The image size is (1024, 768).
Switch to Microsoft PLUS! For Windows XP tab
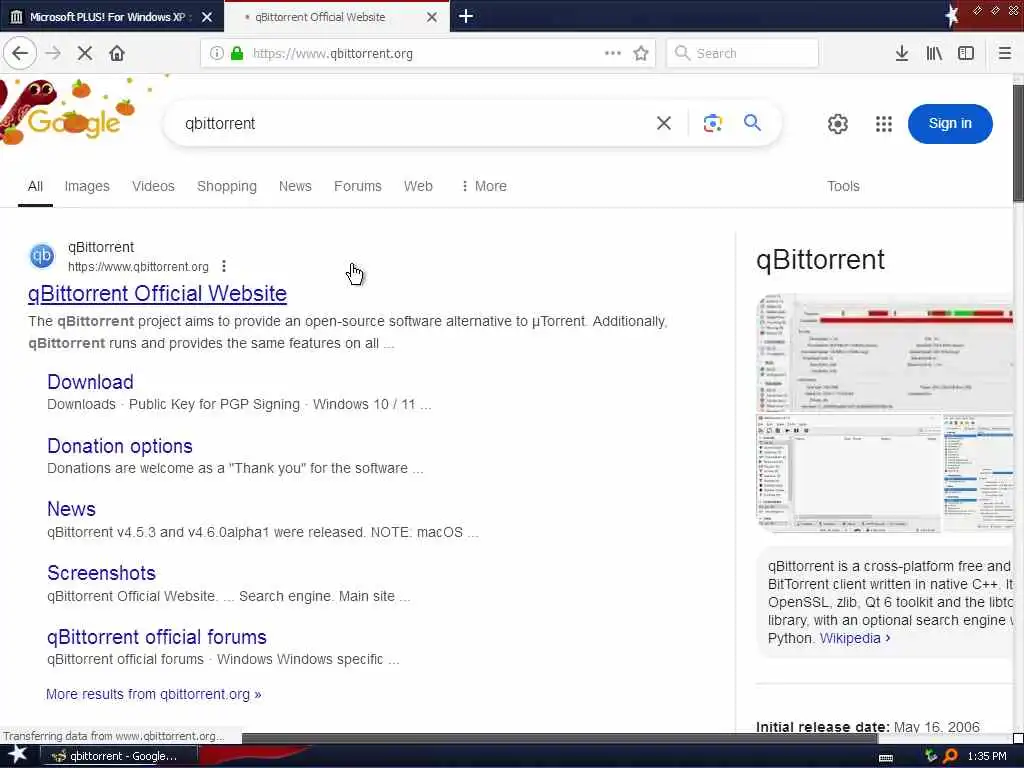[x=108, y=17]
